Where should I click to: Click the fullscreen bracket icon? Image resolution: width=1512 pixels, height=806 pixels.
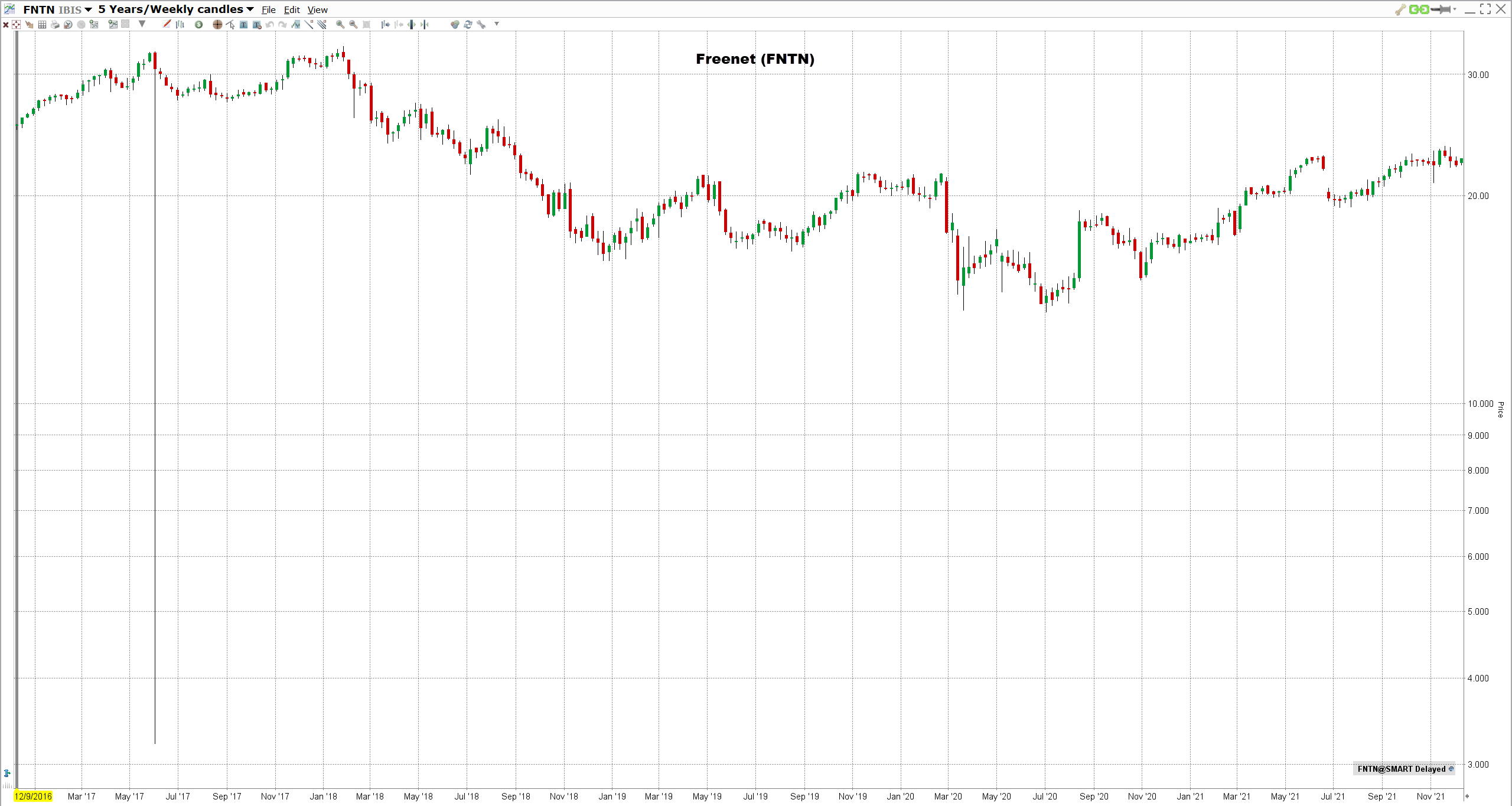(x=1485, y=9)
